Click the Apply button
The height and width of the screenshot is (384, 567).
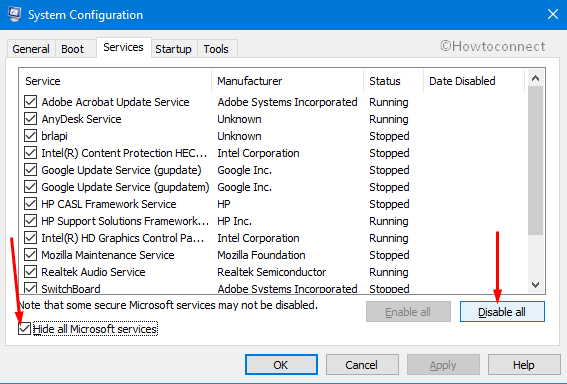pyautogui.click(x=443, y=364)
